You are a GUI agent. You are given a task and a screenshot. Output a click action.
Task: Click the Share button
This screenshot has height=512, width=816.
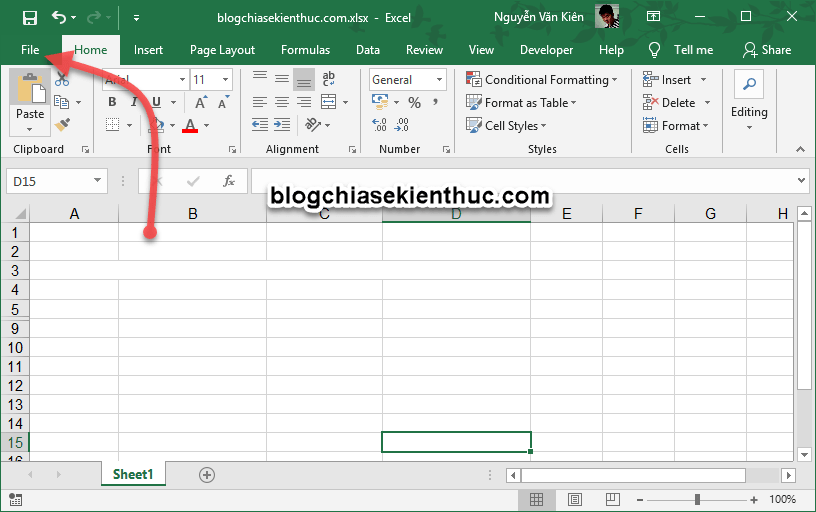(767, 50)
